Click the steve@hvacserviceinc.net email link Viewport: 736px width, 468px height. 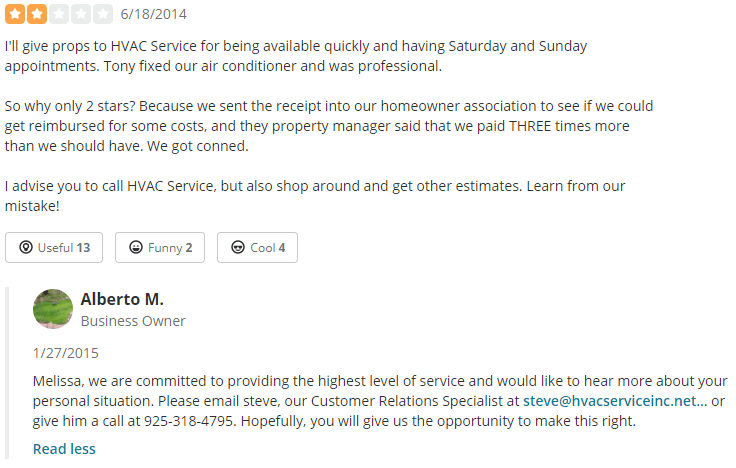[610, 401]
